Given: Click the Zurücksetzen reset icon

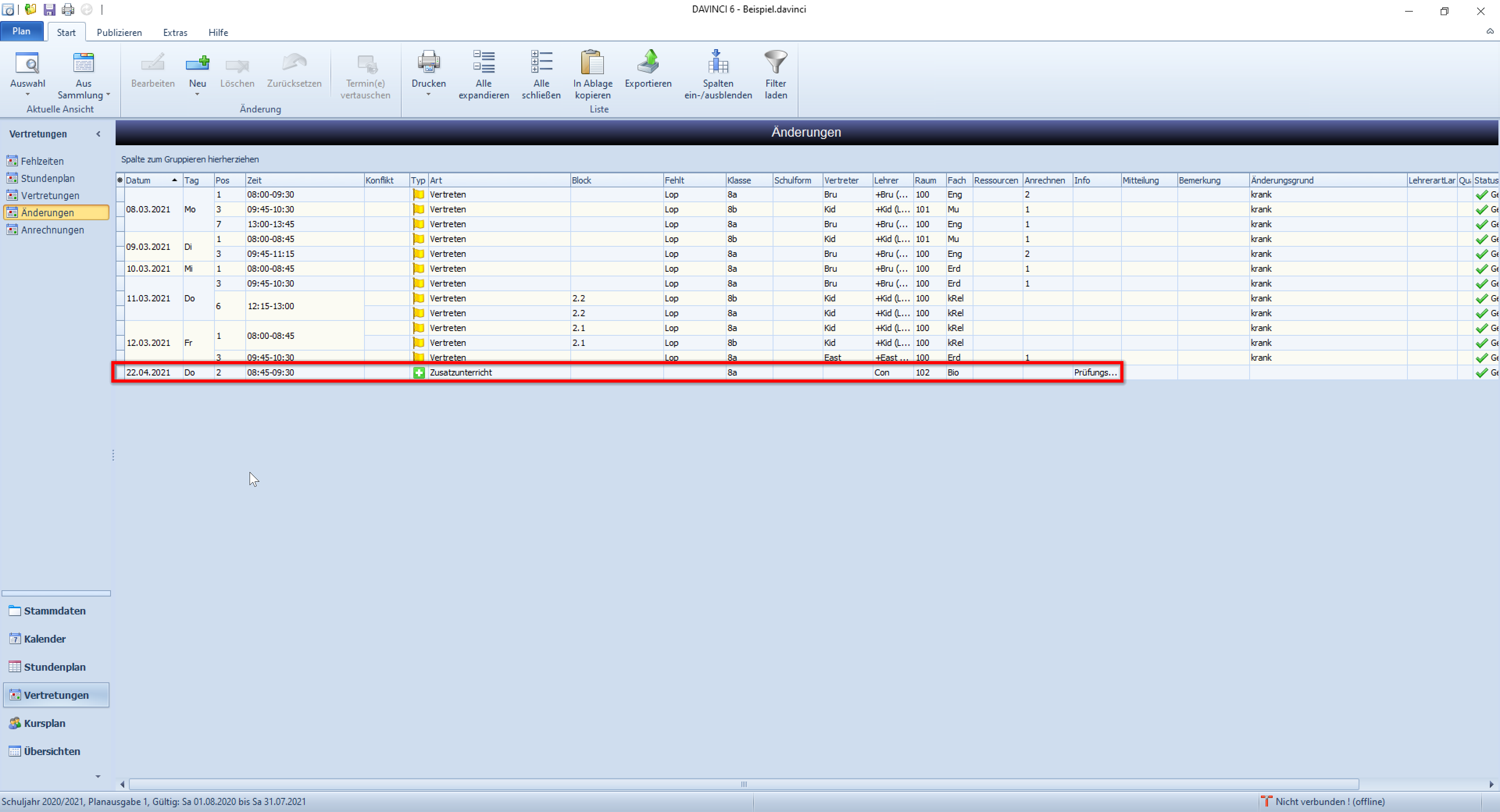Looking at the screenshot, I should [x=294, y=63].
